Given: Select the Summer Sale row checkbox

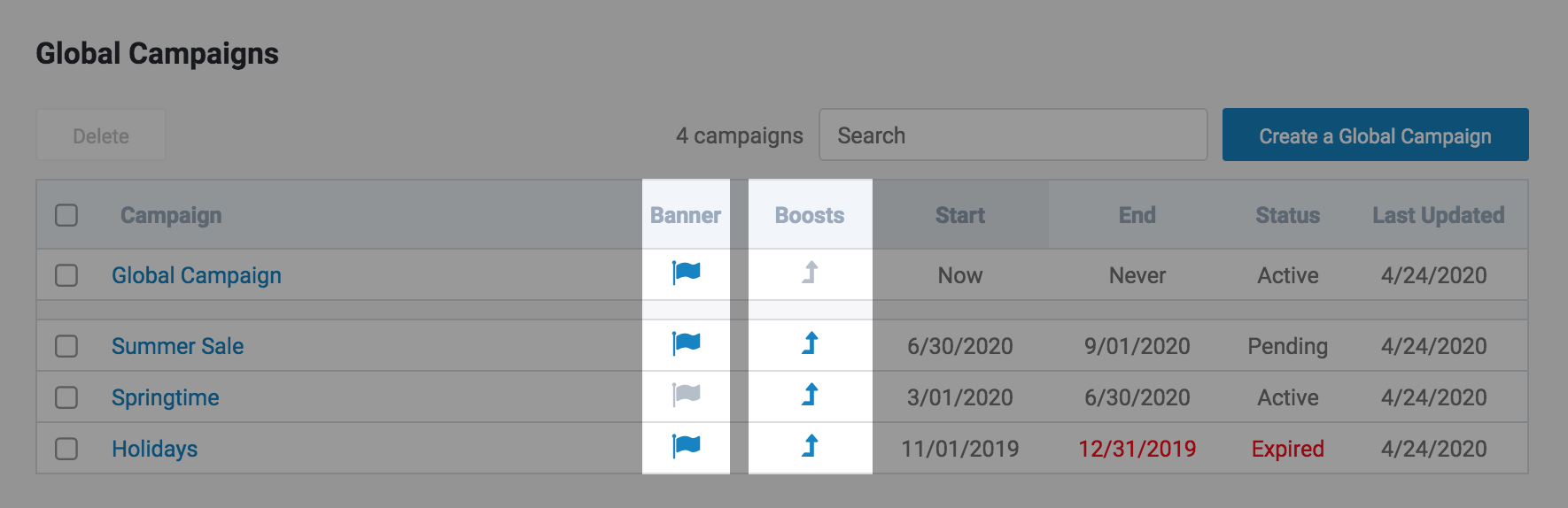Looking at the screenshot, I should [x=66, y=346].
